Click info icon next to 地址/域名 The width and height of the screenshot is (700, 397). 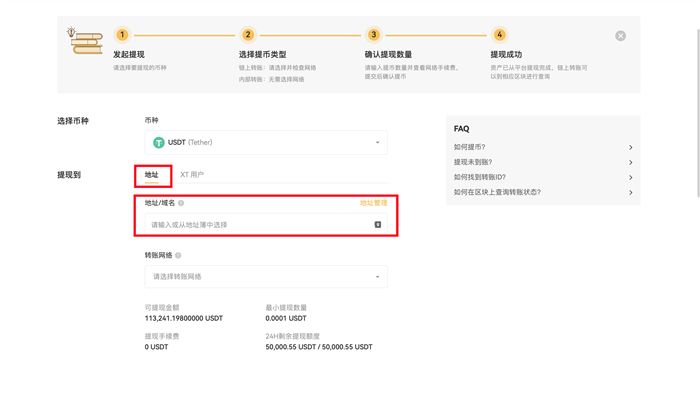181,203
